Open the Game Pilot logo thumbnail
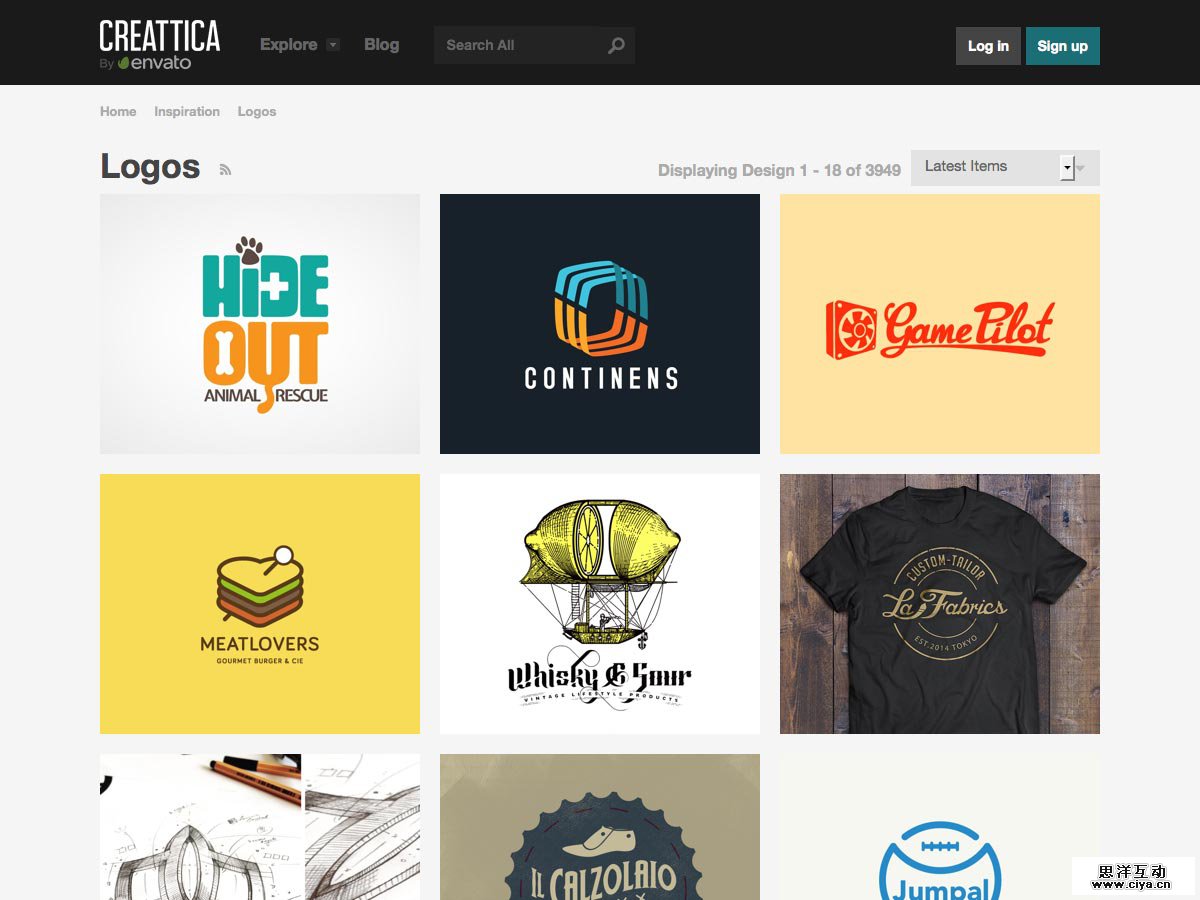 point(939,323)
